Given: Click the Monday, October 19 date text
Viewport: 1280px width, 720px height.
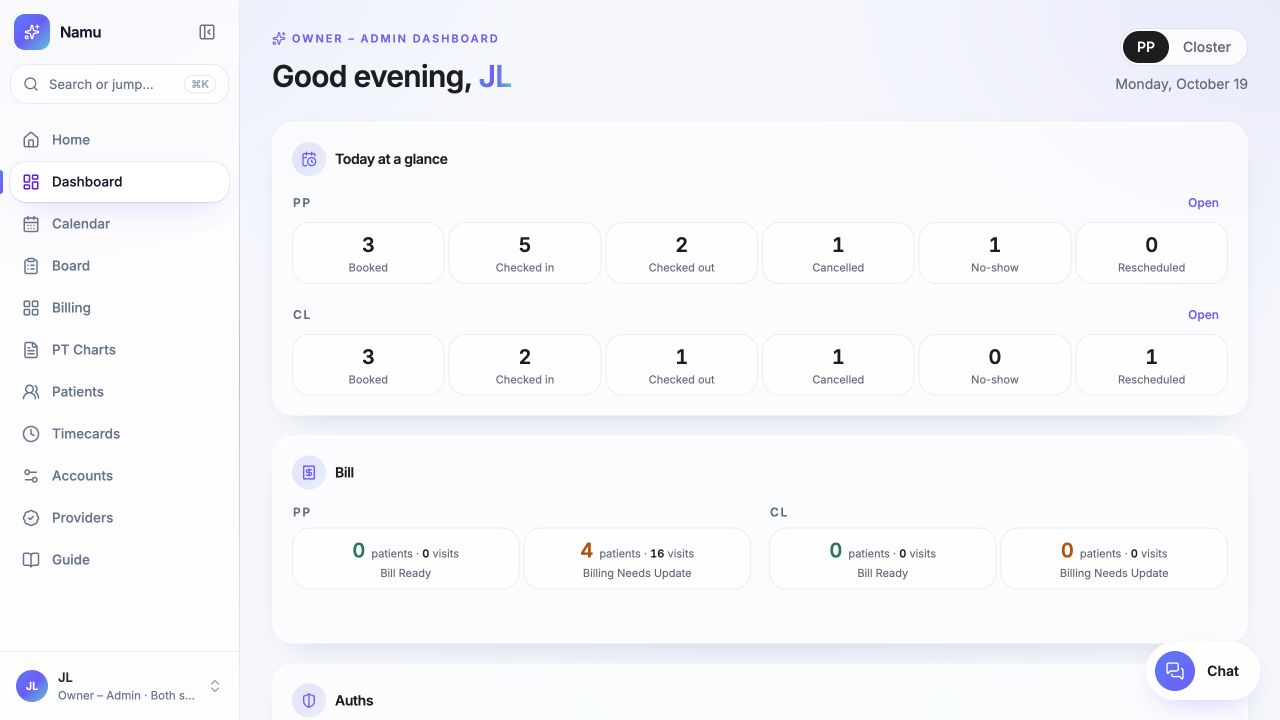Looking at the screenshot, I should click(x=1181, y=84).
